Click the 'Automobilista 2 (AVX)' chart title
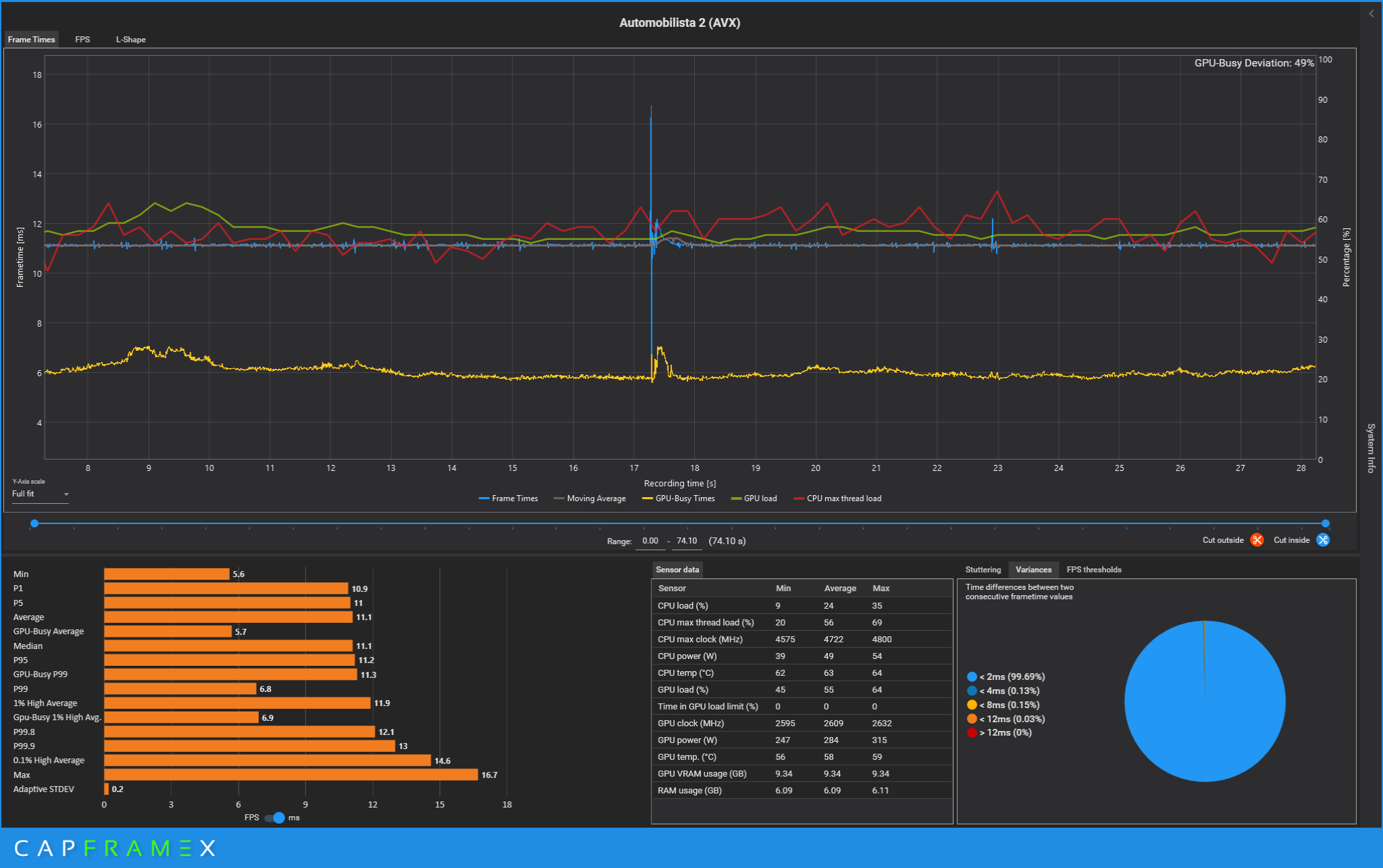The image size is (1383, 868). coord(679,23)
